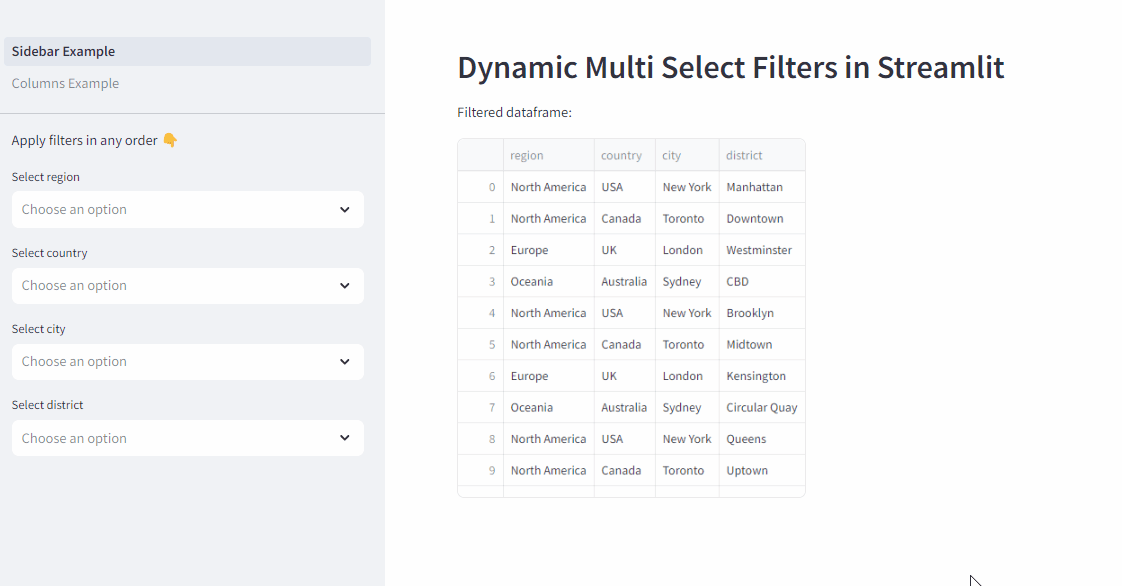Select the Sydney cell in row 3
The height and width of the screenshot is (586, 1122).
[687, 281]
